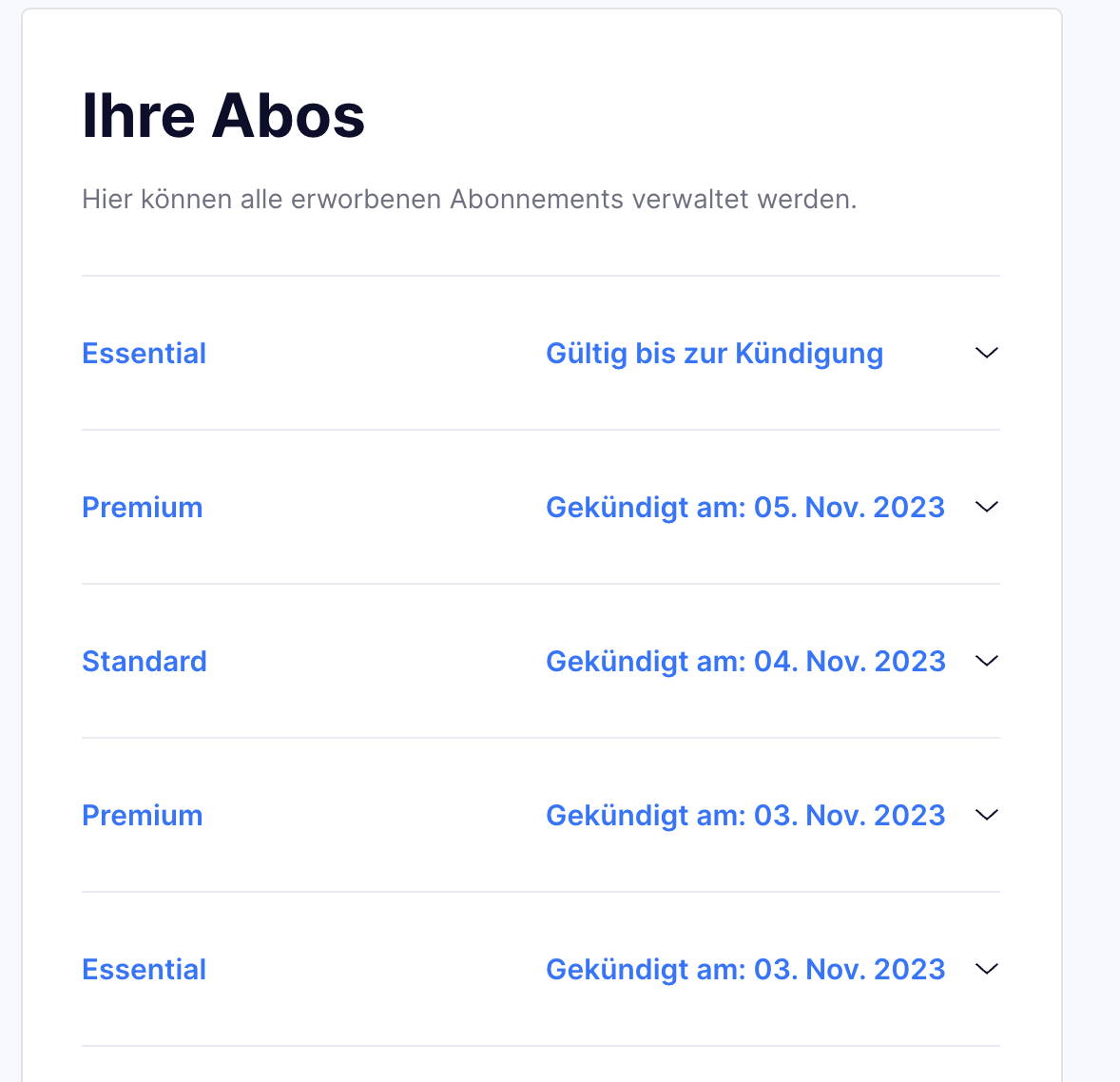Viewport: 1120px width, 1082px height.
Task: Expand chevron for Premium cancelled 03. Nov. 2023
Action: [987, 815]
